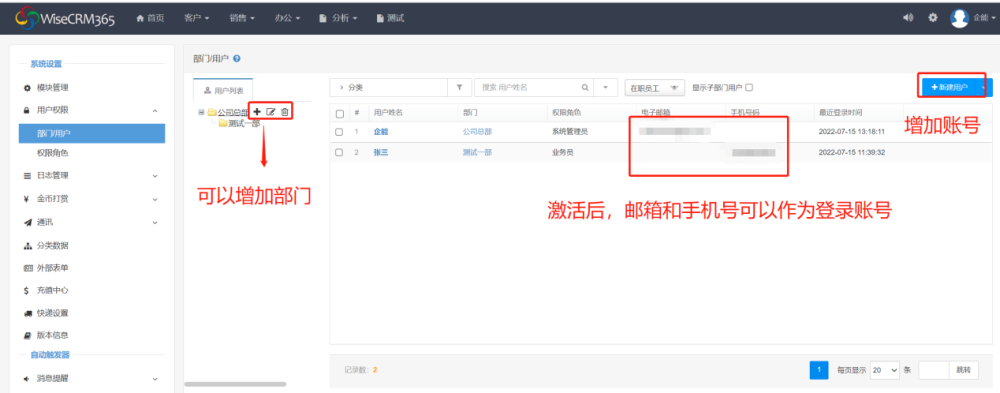Click the 业务员 role cell
The height and width of the screenshot is (393, 1000).
[562, 152]
